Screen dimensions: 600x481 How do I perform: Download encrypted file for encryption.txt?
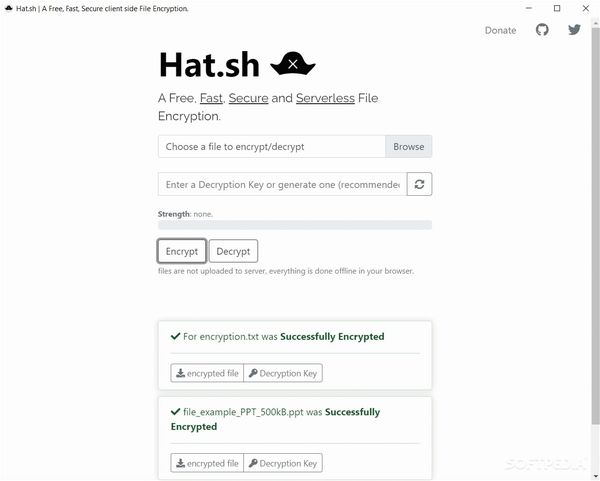click(x=207, y=373)
